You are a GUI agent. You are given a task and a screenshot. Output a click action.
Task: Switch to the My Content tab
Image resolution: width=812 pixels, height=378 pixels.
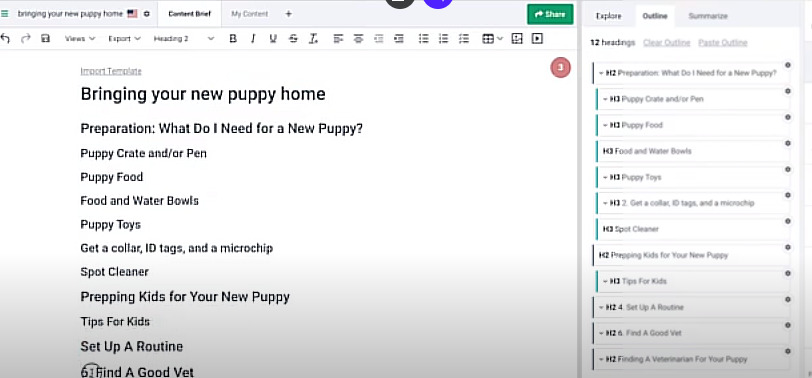[250, 14]
